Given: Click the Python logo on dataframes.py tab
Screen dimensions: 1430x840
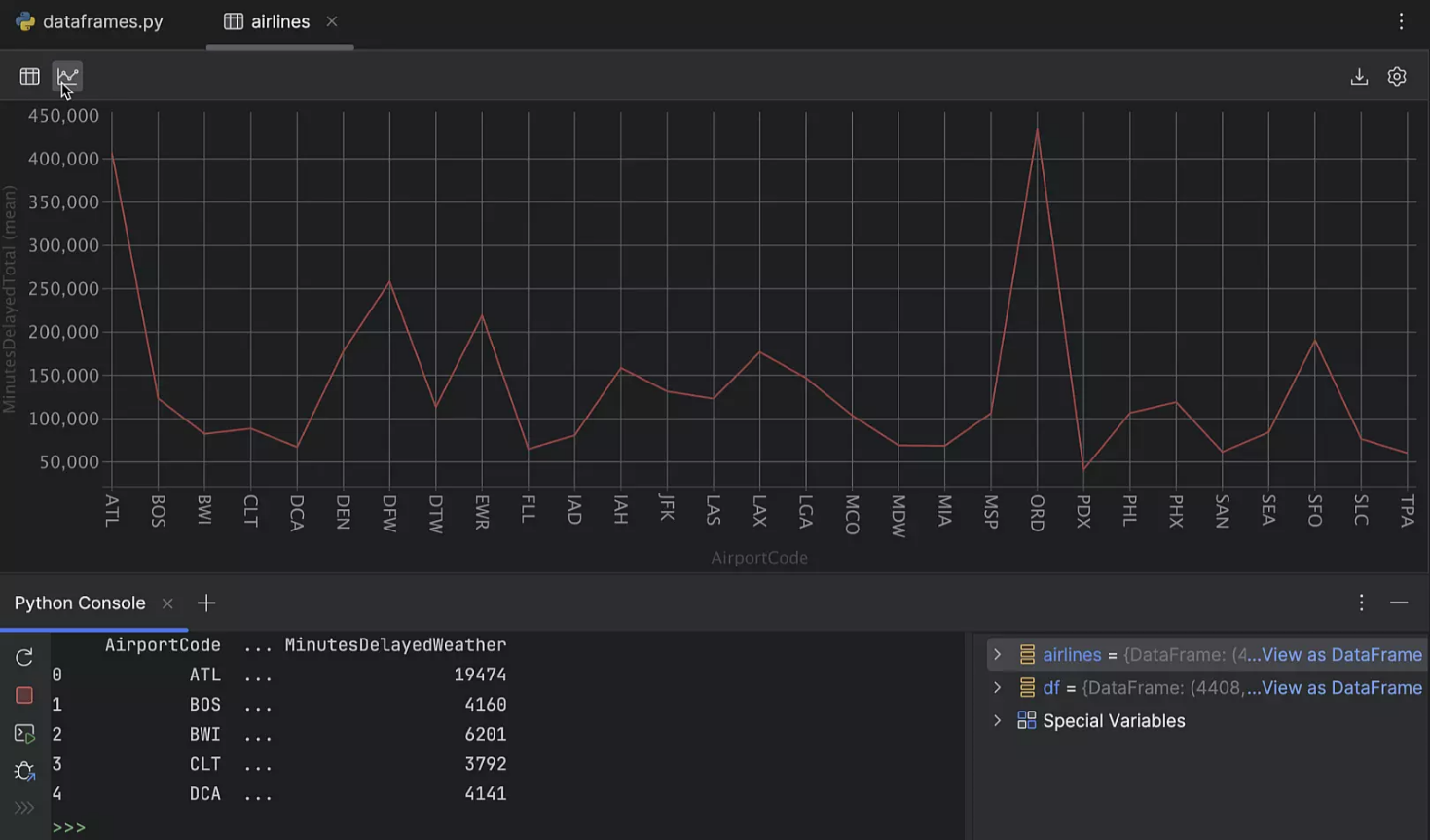Looking at the screenshot, I should [22, 20].
